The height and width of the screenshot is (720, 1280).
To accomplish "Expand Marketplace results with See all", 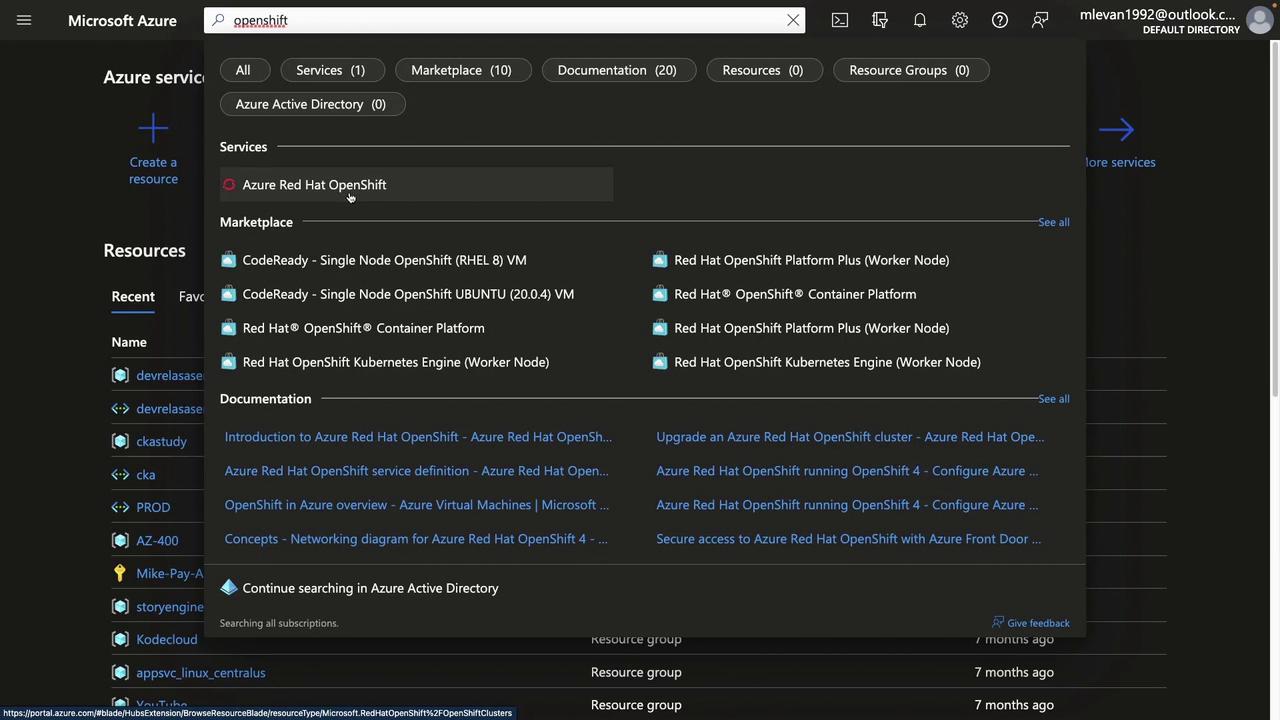I will pyautogui.click(x=1053, y=222).
